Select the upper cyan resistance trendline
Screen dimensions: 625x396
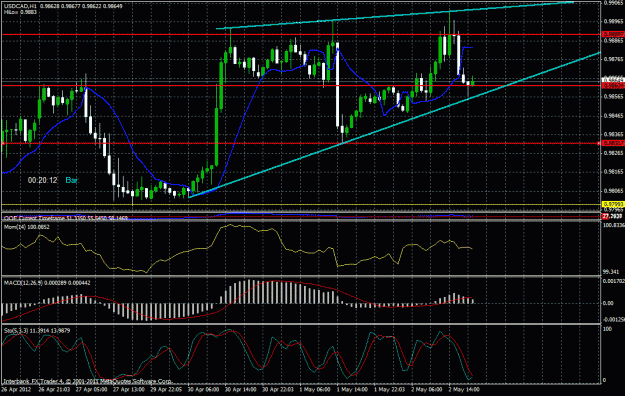click(x=395, y=16)
